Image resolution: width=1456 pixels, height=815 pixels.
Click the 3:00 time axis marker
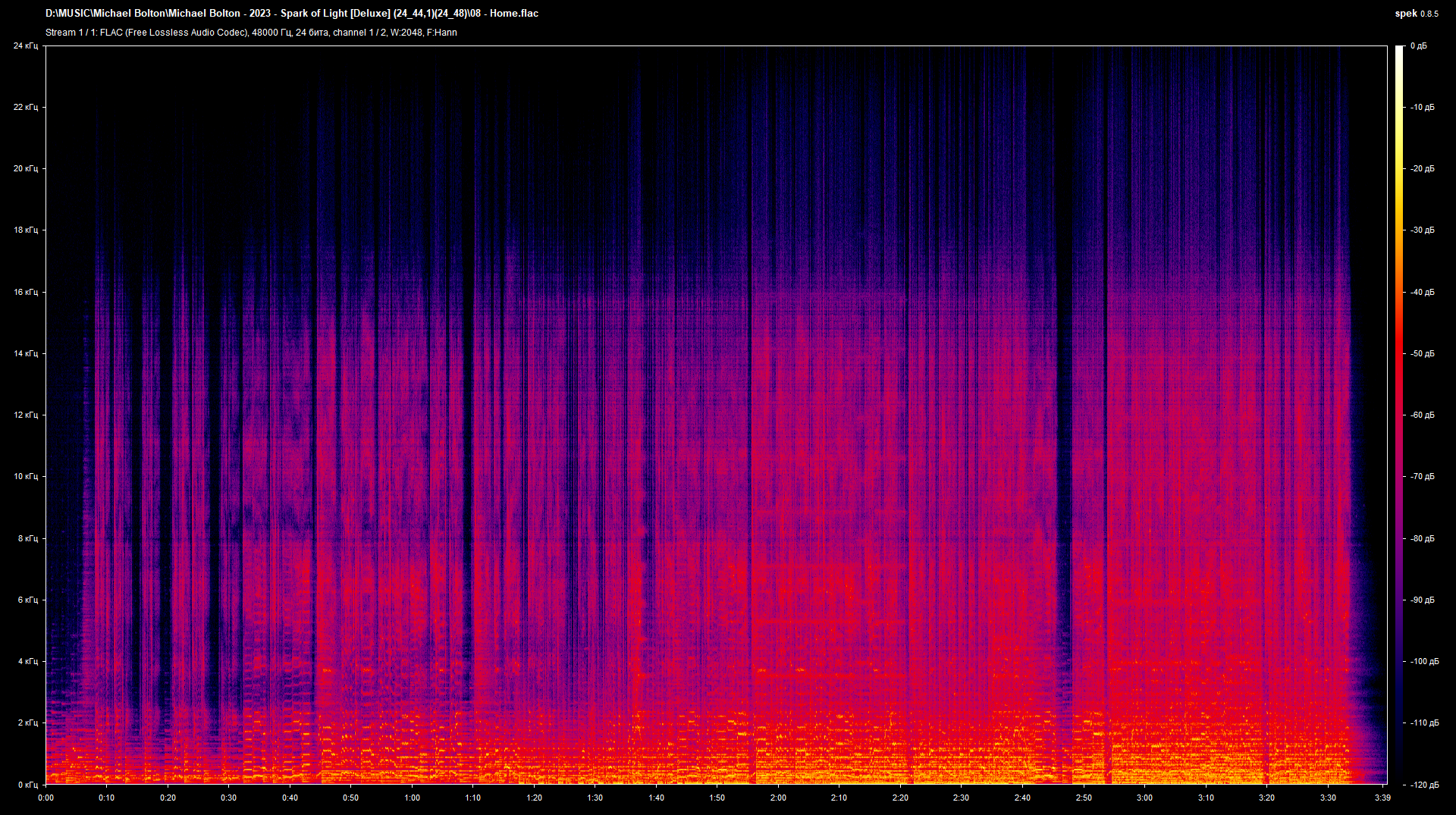tap(1144, 798)
